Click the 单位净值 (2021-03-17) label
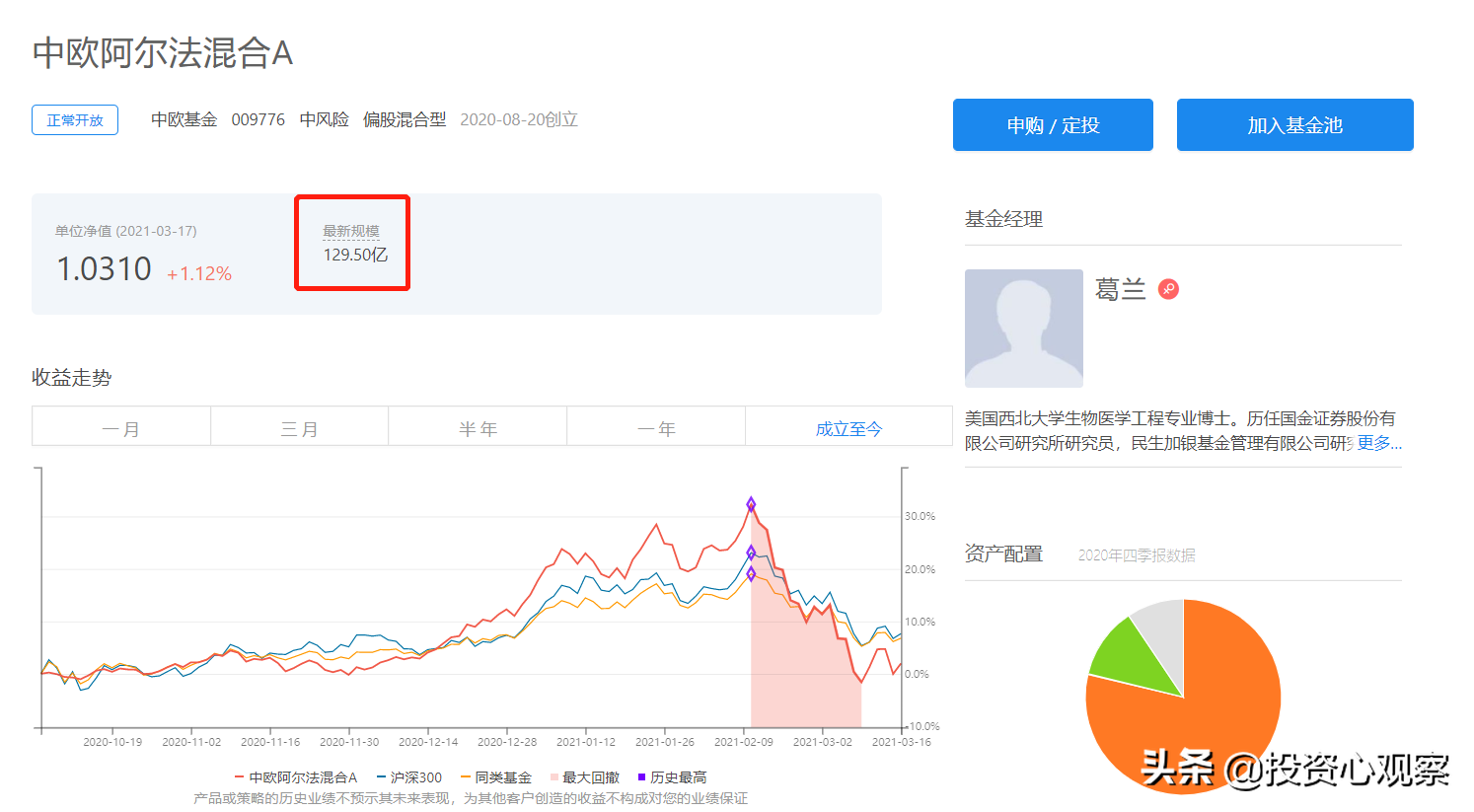The height and width of the screenshot is (812, 1474). (x=126, y=231)
